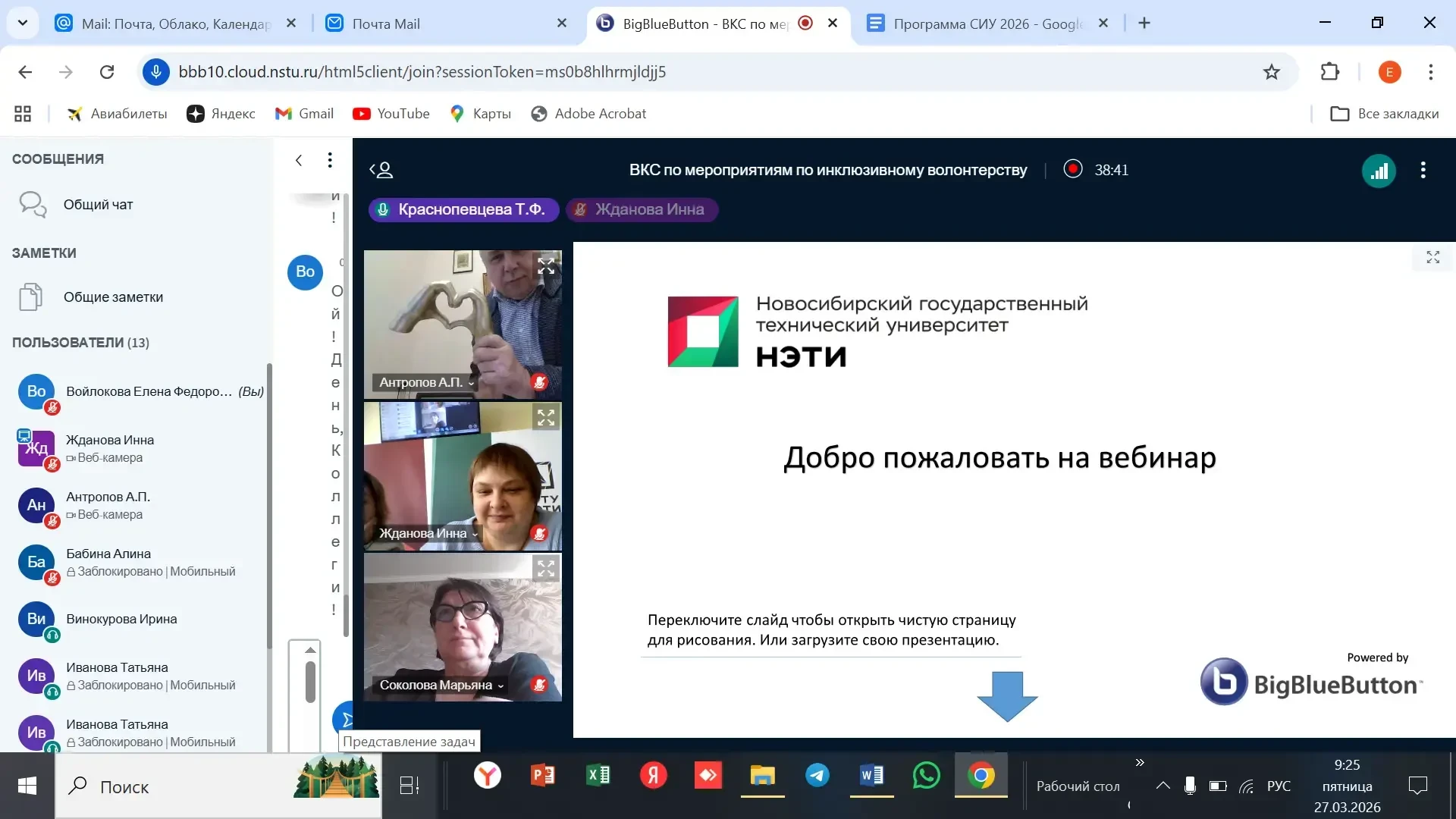Open Telegram from the taskbar
This screenshot has width=1456, height=819.
[x=817, y=776]
